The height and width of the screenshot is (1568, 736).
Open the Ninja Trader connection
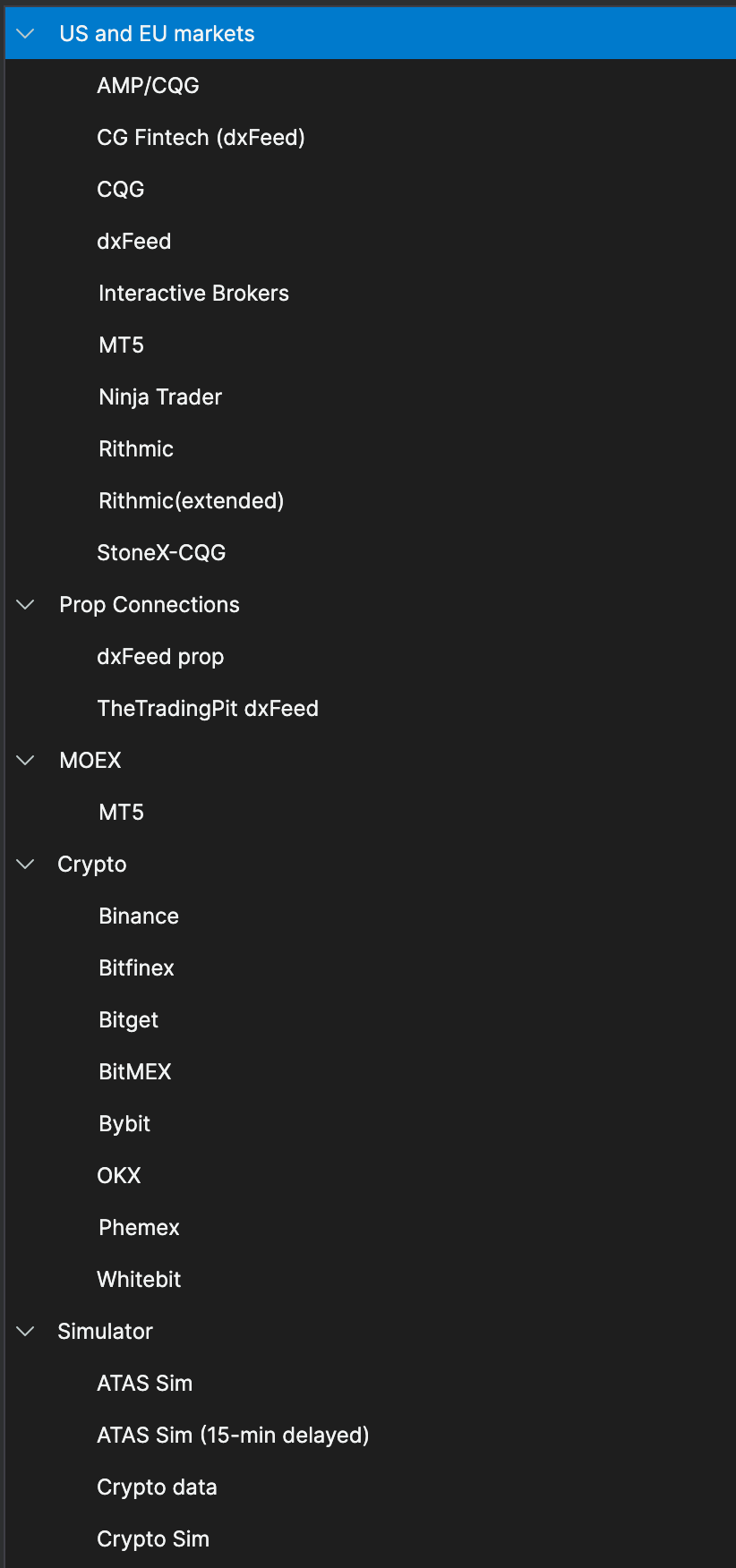(159, 396)
